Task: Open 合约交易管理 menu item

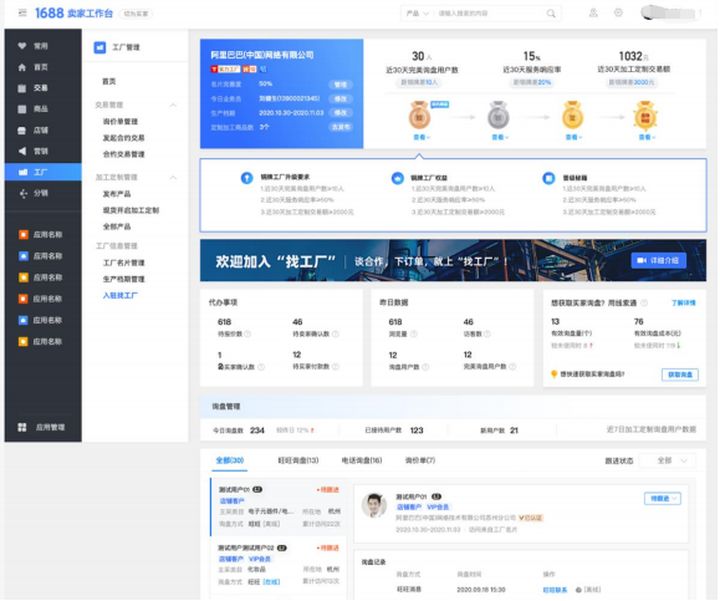Action: pyautogui.click(x=124, y=154)
